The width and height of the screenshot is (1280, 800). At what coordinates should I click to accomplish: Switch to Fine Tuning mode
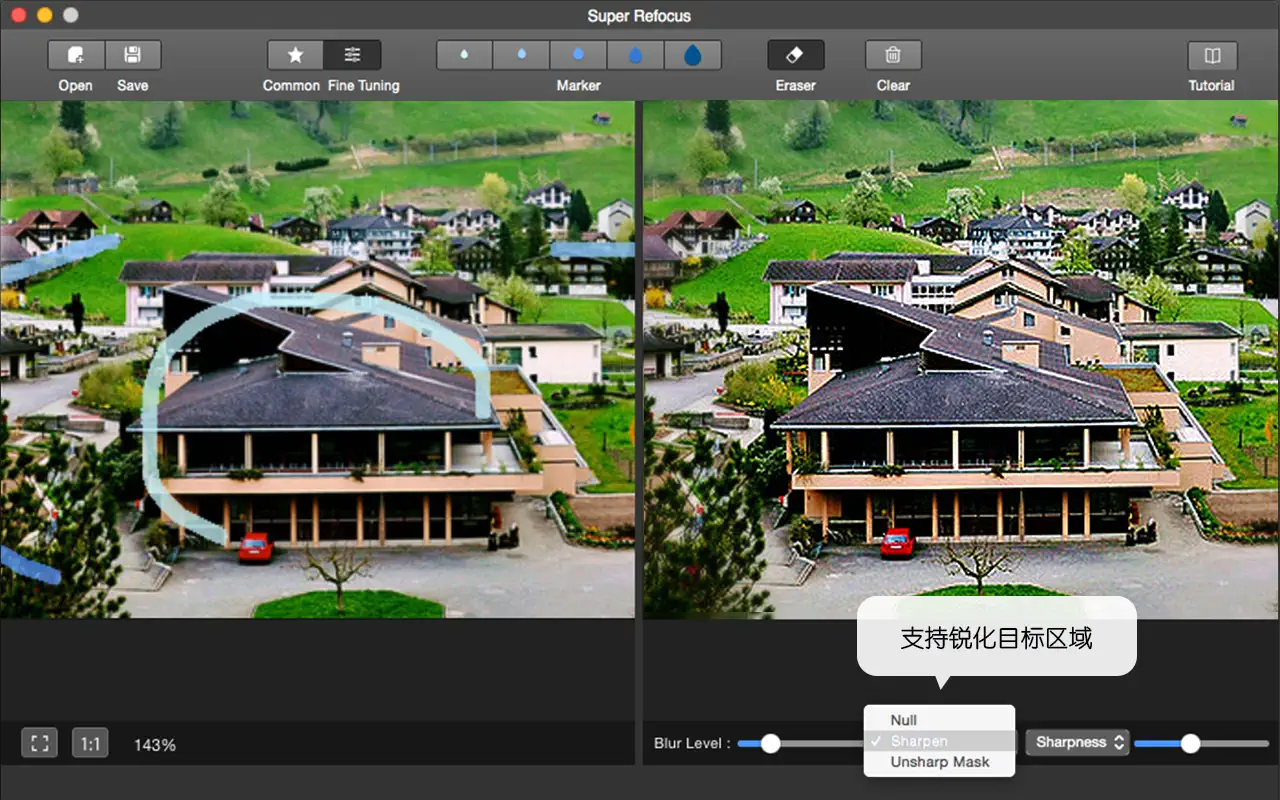tap(352, 55)
